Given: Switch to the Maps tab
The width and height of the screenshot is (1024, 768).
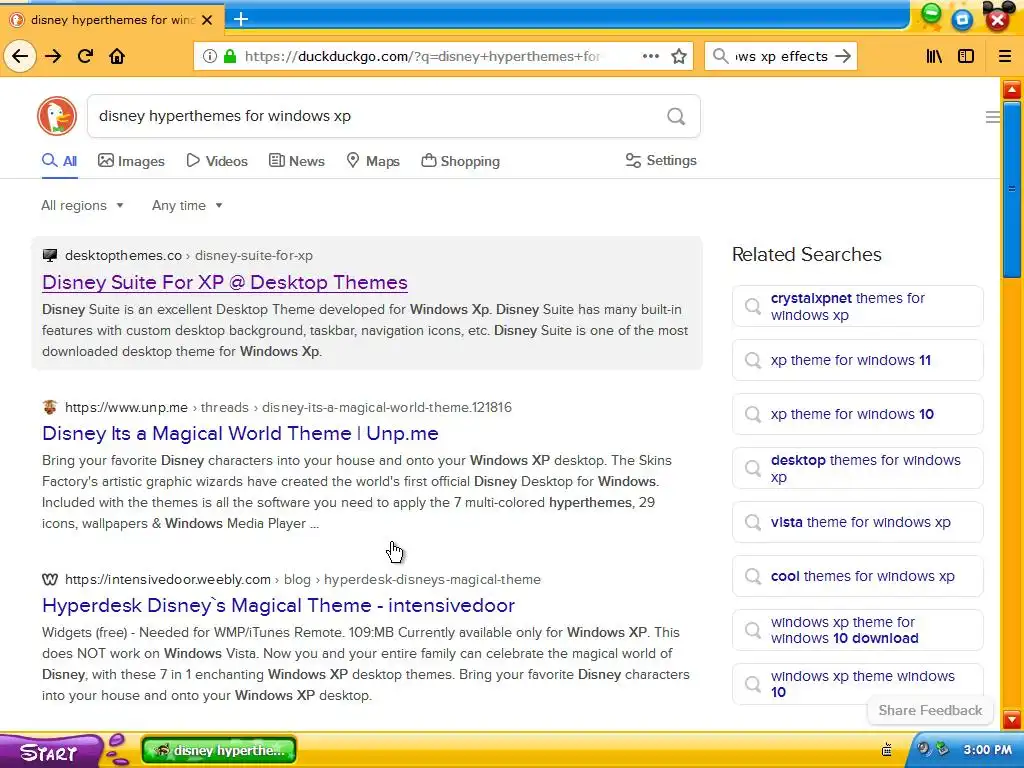Looking at the screenshot, I should pyautogui.click(x=373, y=161).
